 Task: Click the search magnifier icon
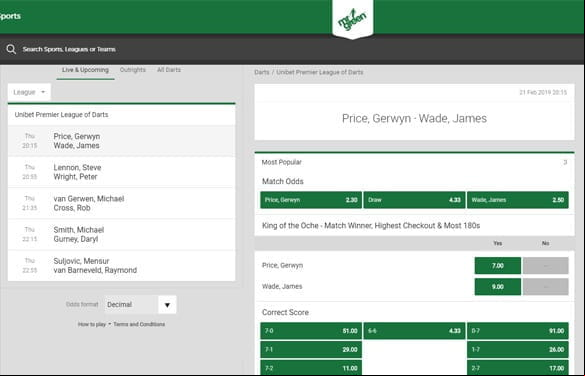click(11, 49)
